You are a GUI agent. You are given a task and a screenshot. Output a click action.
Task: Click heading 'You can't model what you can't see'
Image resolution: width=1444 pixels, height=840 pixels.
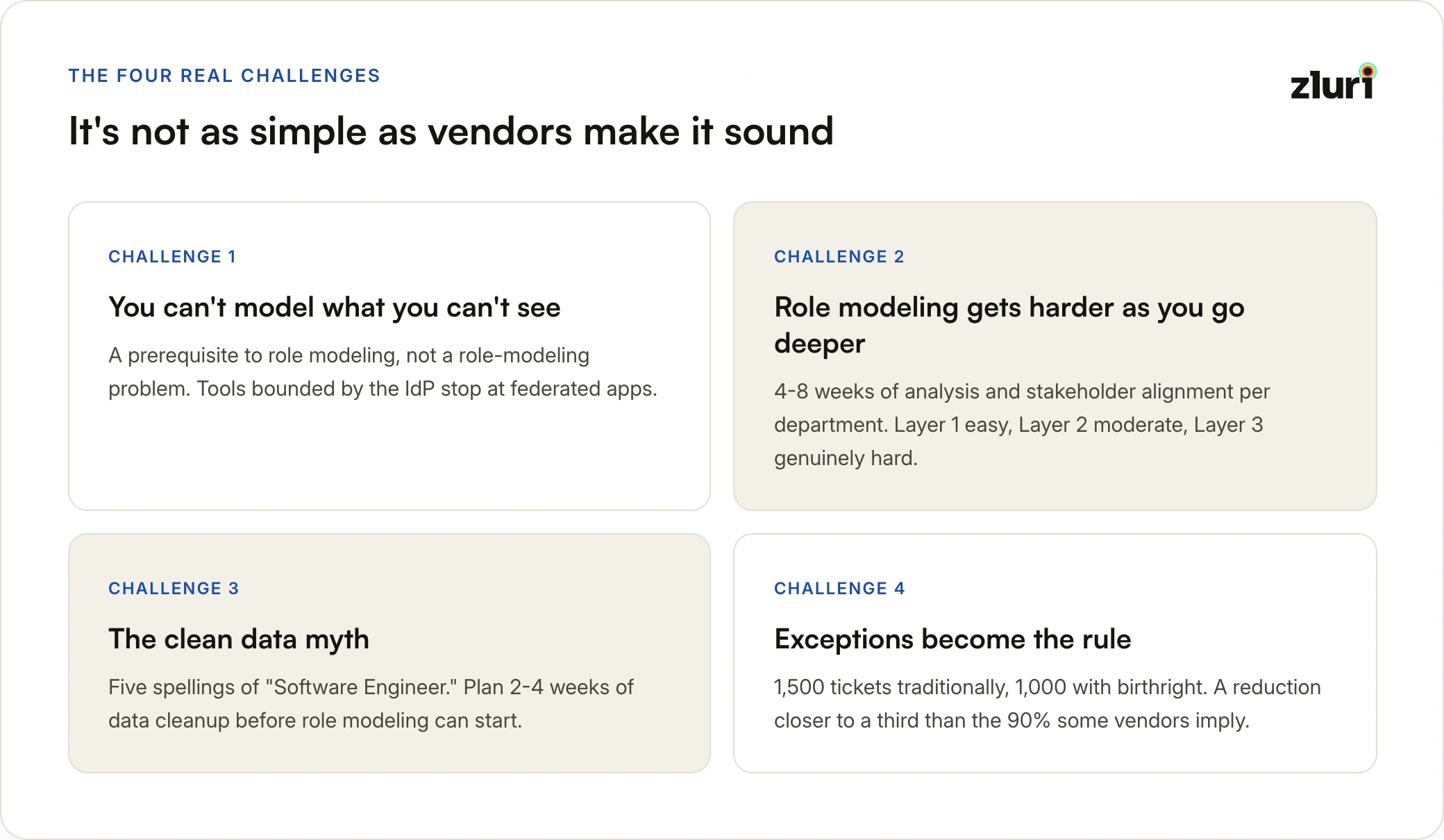coord(335,308)
